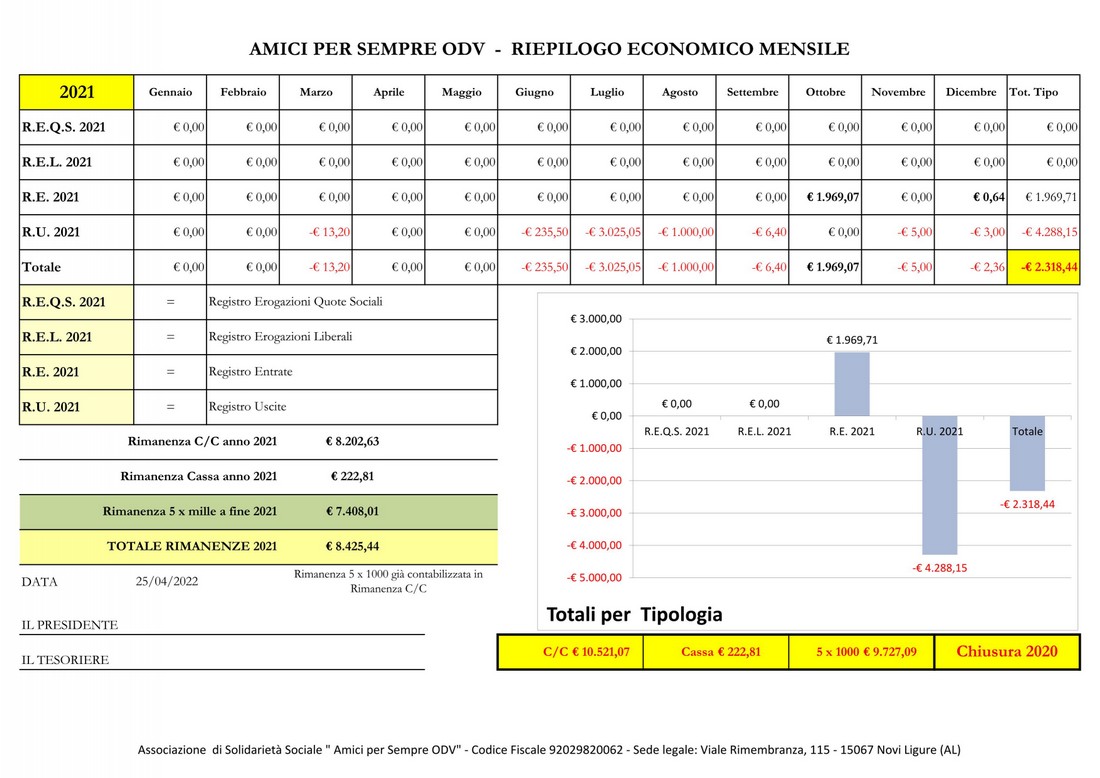Select the -€ 2,36 cell in Totale row
Screen dimensions: 1100x778
[971, 267]
